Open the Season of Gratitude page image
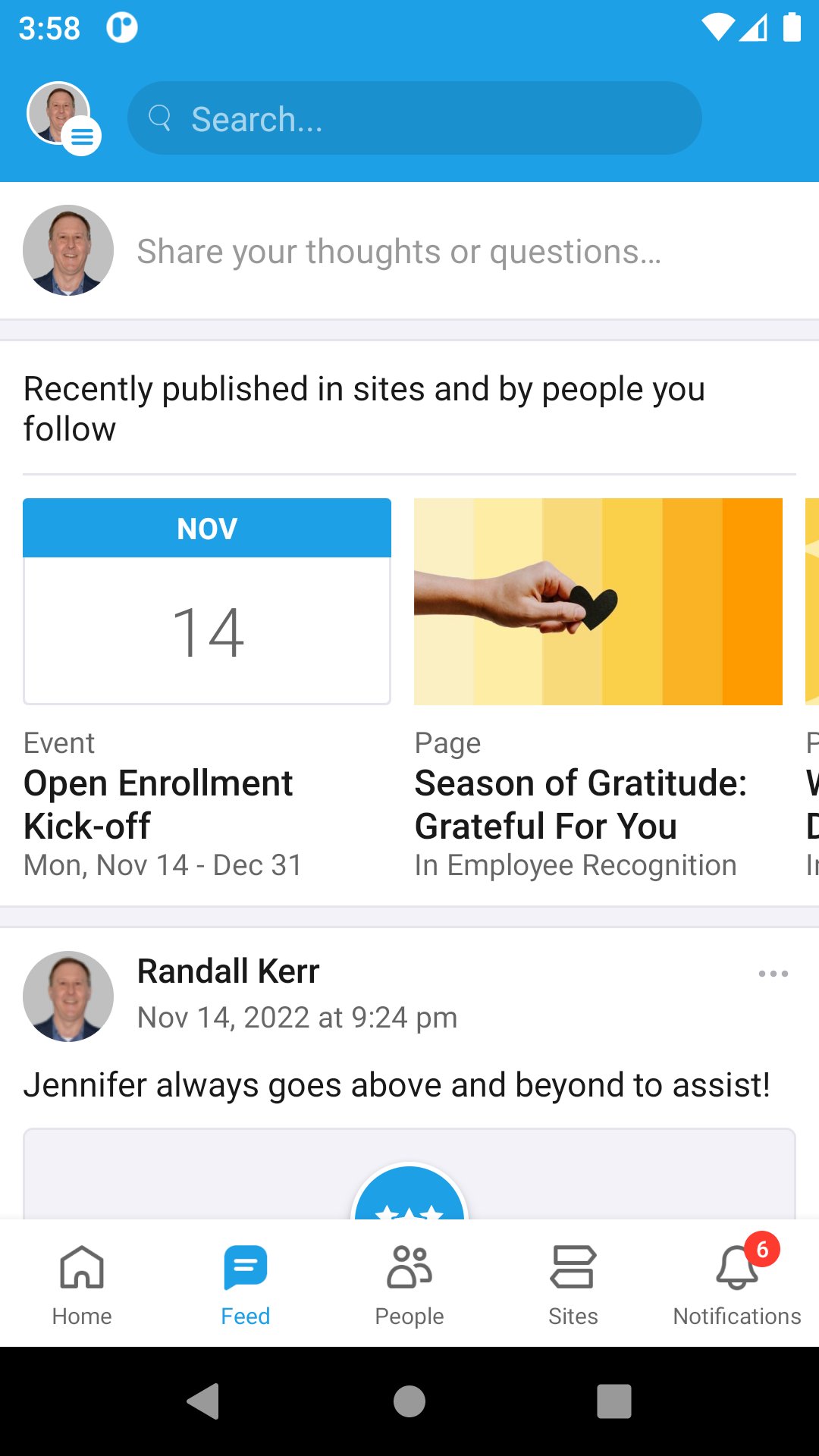819x1456 pixels. tap(598, 601)
